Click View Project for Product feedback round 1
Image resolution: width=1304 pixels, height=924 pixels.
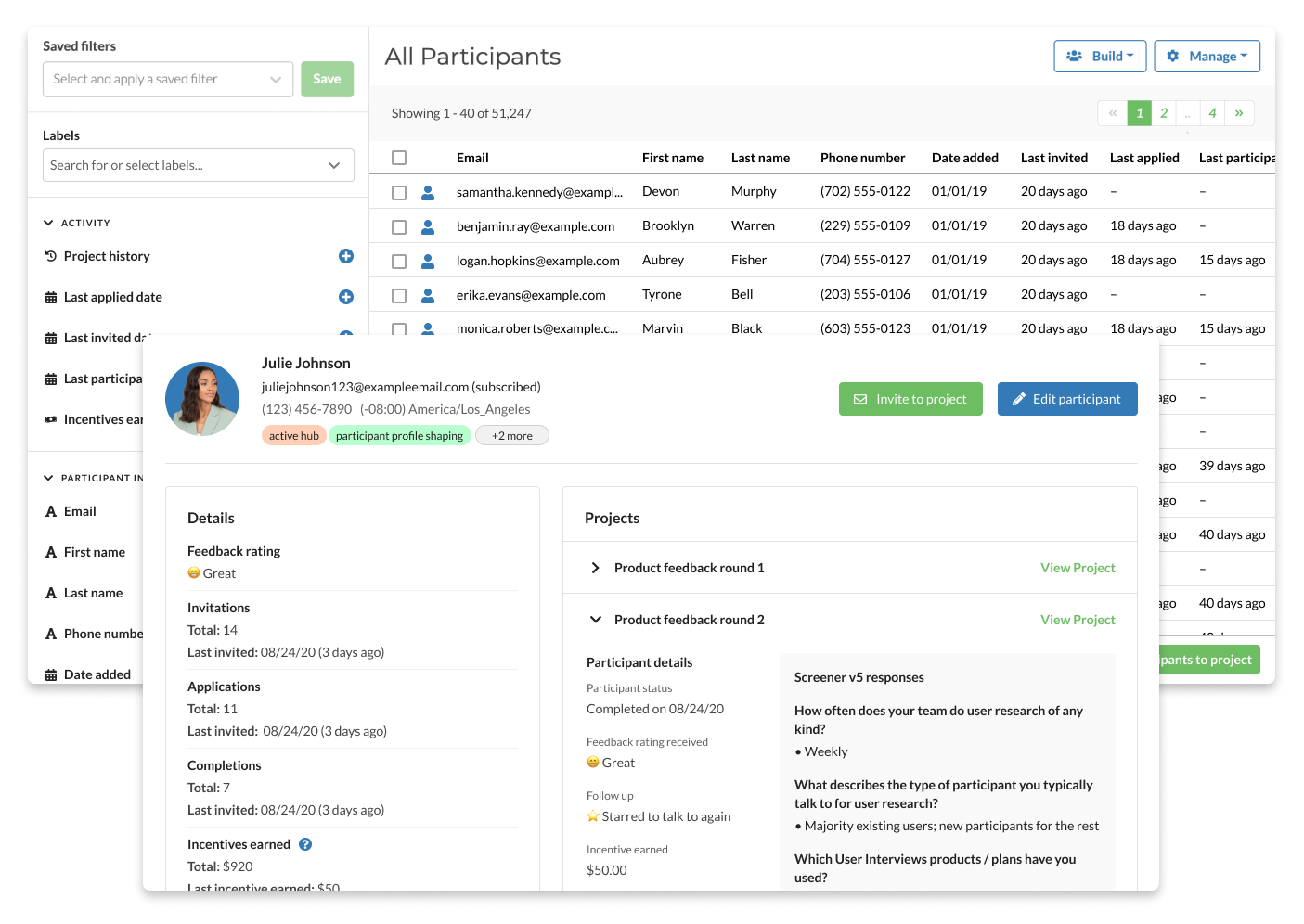[x=1078, y=567]
